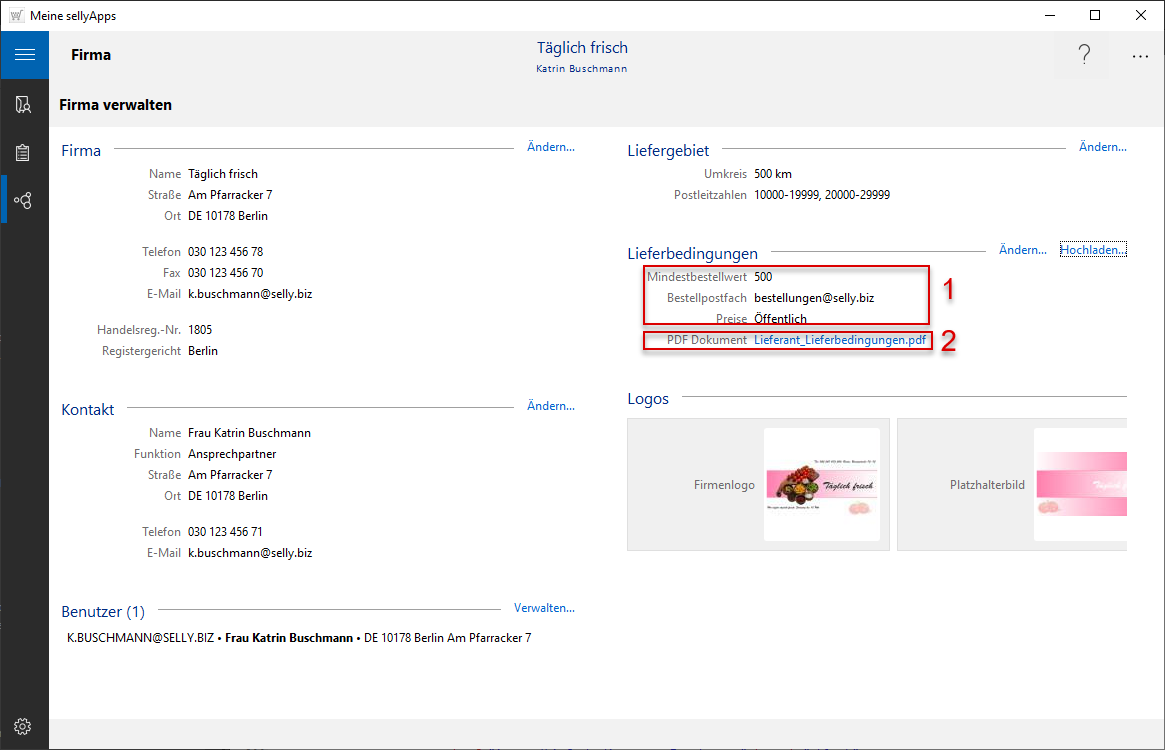Select user K.BUSCHMANN@SELLY.BIZ in the list

[x=140, y=638]
